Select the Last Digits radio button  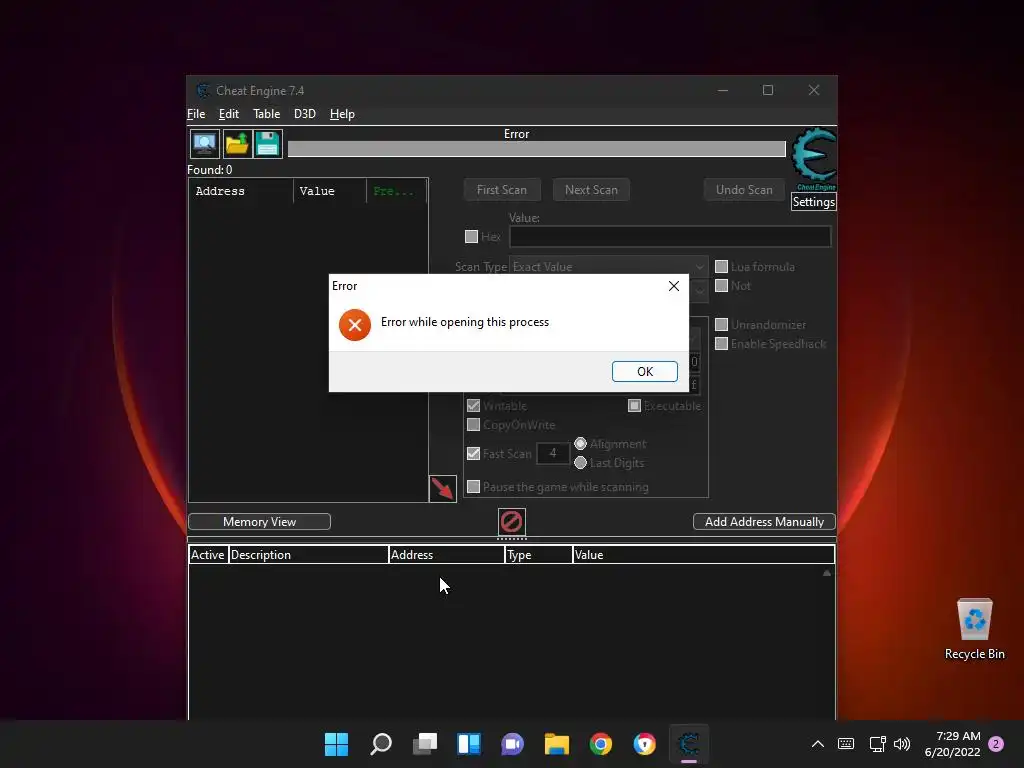coord(581,462)
